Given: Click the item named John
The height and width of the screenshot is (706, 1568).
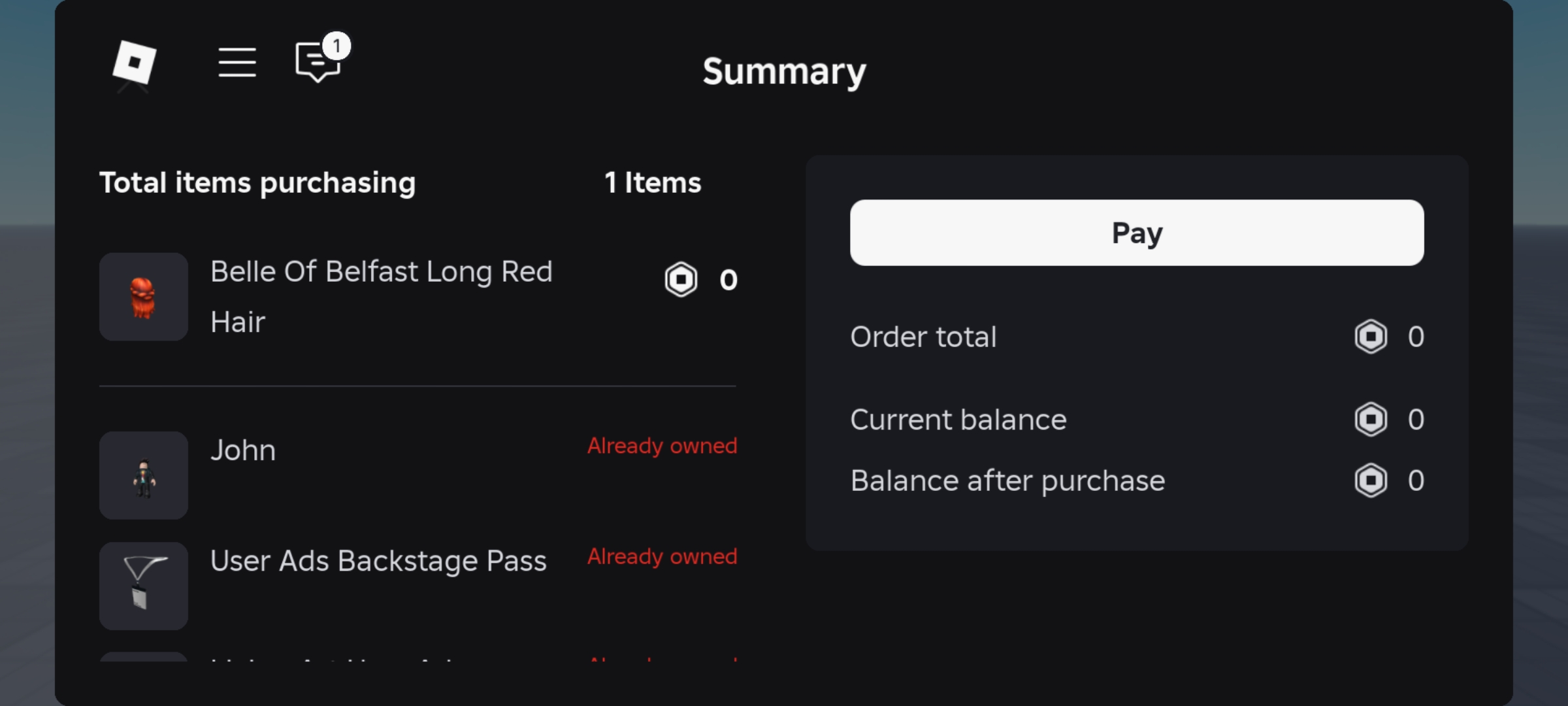Looking at the screenshot, I should pyautogui.click(x=242, y=450).
